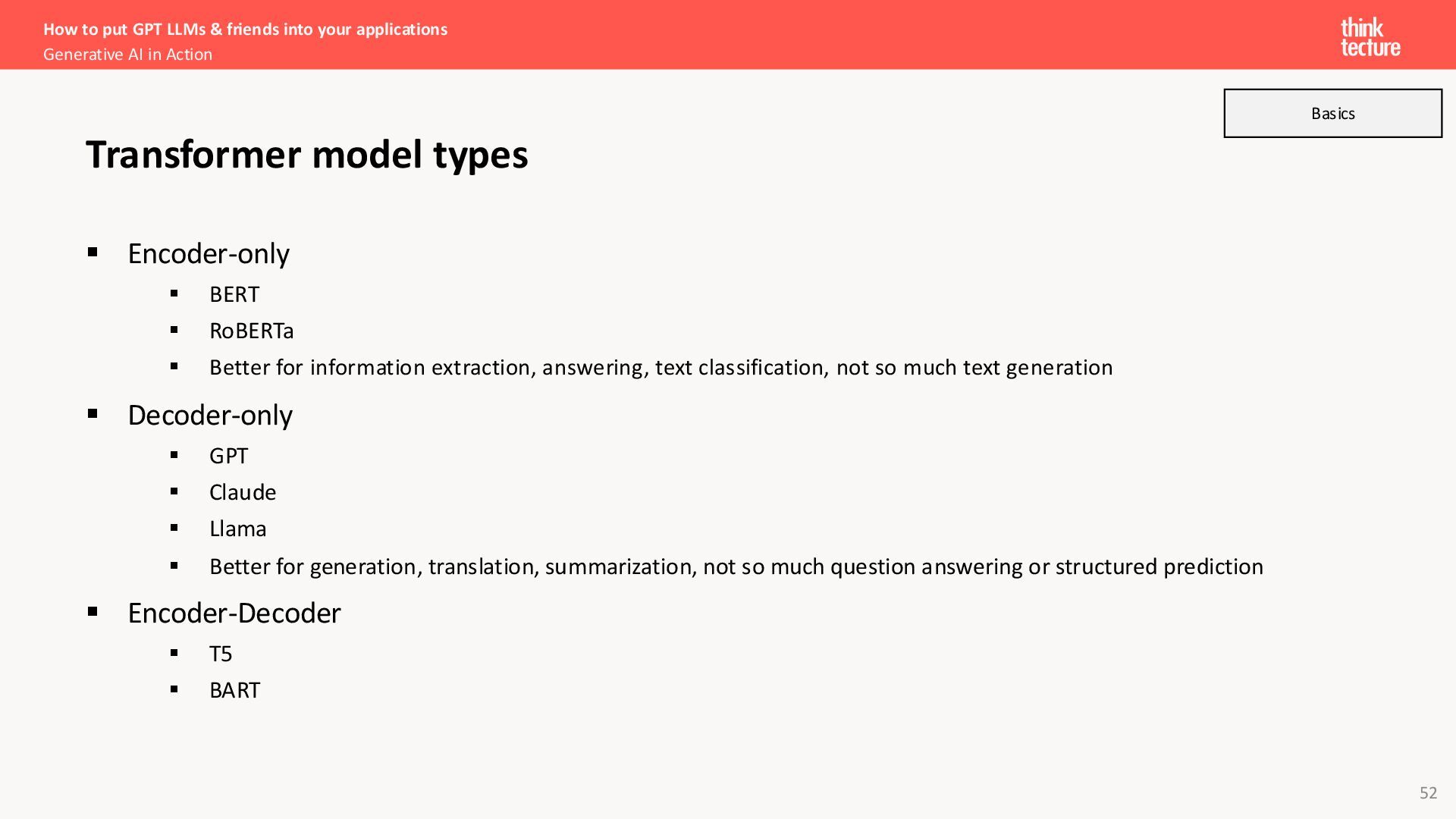Image resolution: width=1456 pixels, height=819 pixels.
Task: Select the T5 bullet item
Action: pyautogui.click(x=221, y=654)
